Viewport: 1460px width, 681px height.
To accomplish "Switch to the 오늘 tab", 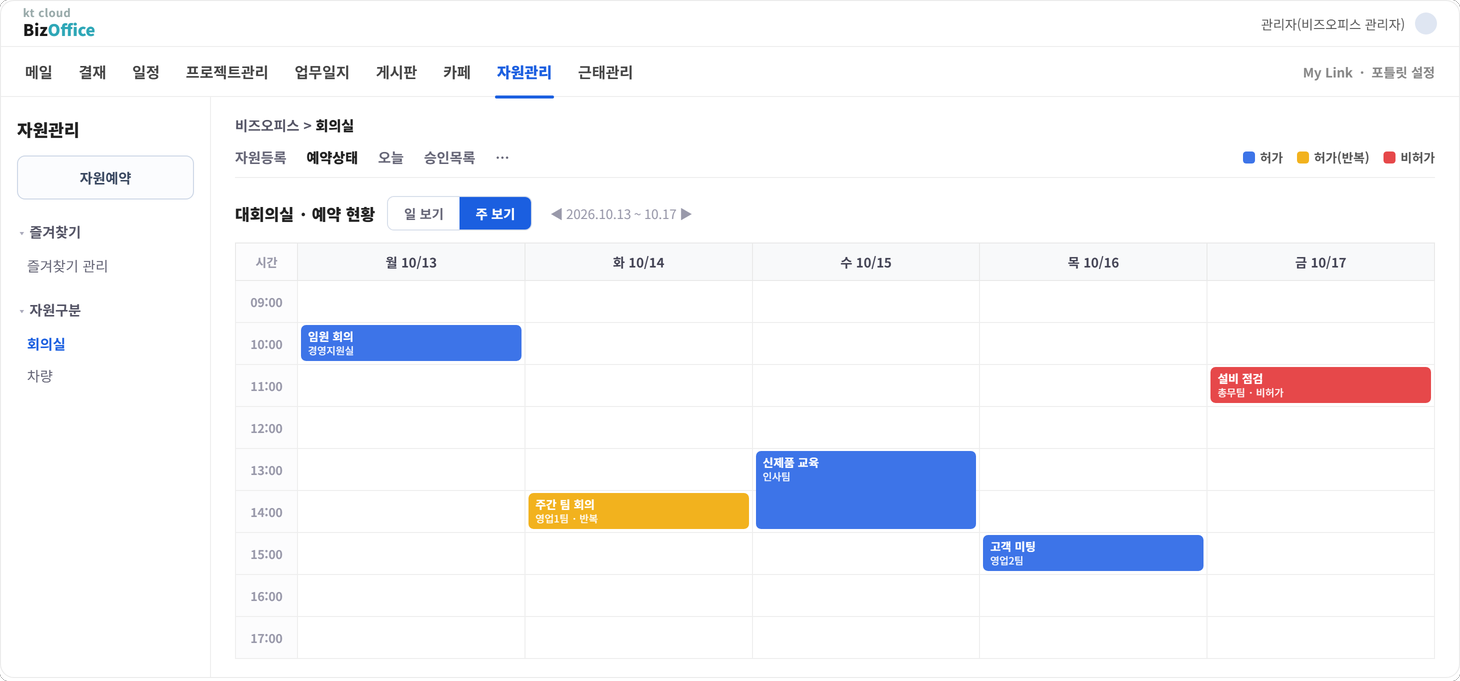I will (x=391, y=158).
